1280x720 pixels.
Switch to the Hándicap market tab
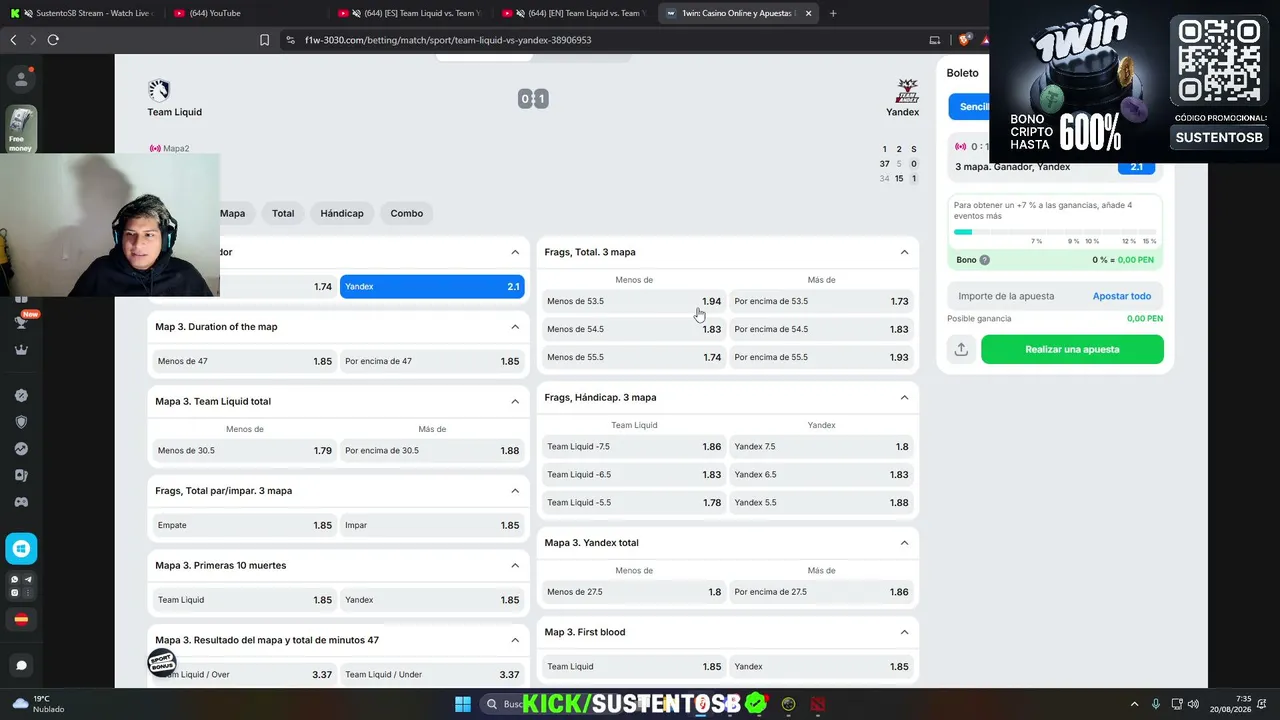click(x=342, y=213)
